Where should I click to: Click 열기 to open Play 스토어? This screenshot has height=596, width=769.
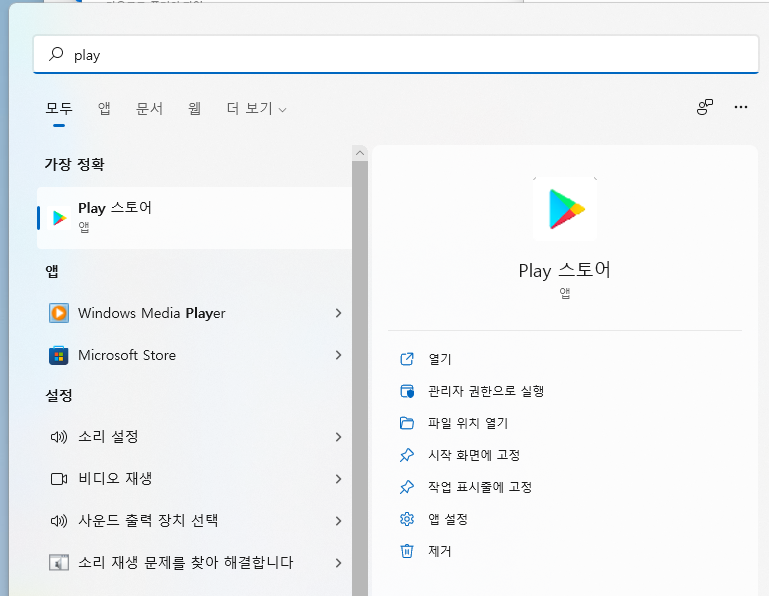[439, 359]
